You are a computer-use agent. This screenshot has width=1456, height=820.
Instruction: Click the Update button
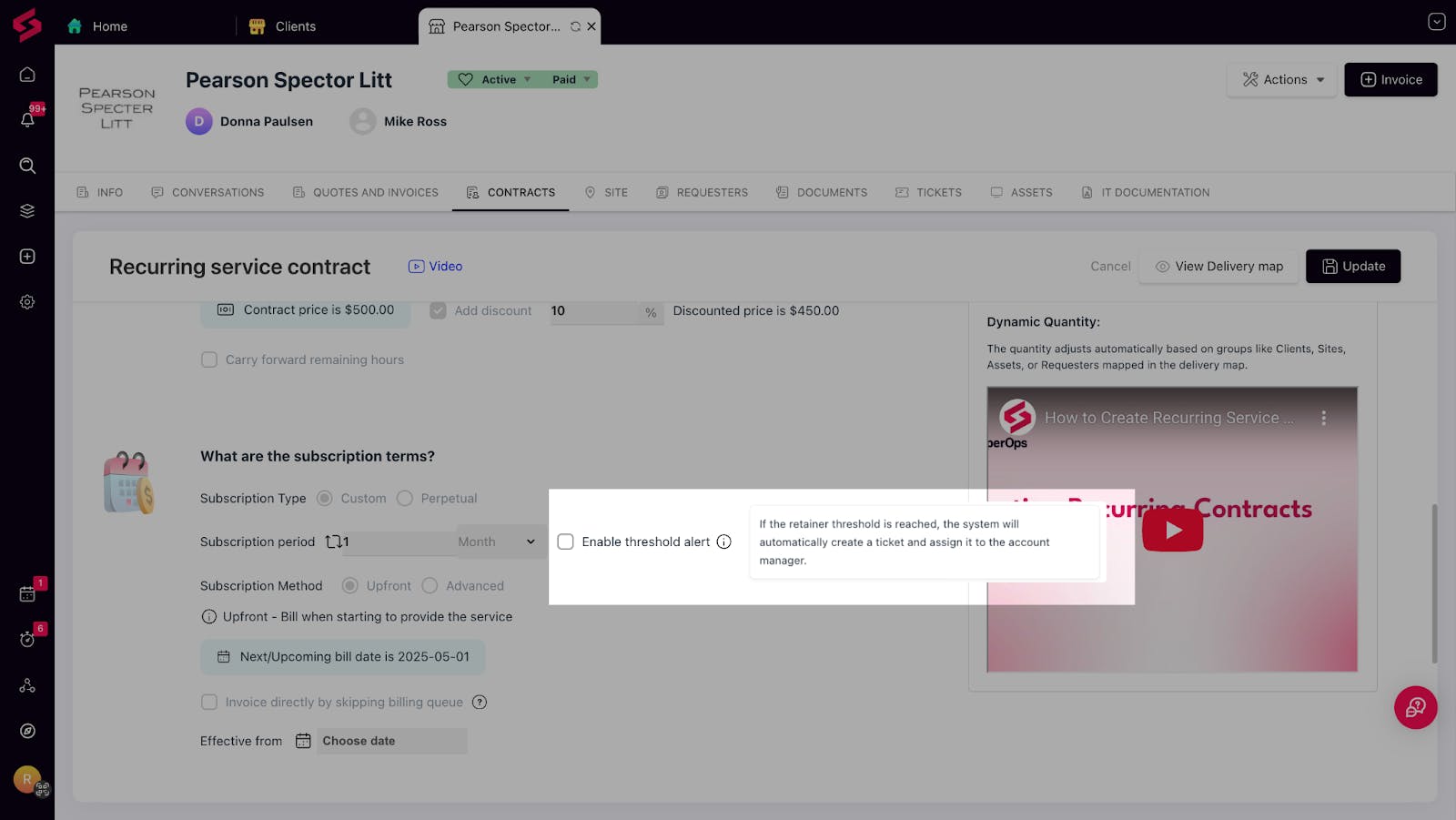coord(1353,266)
